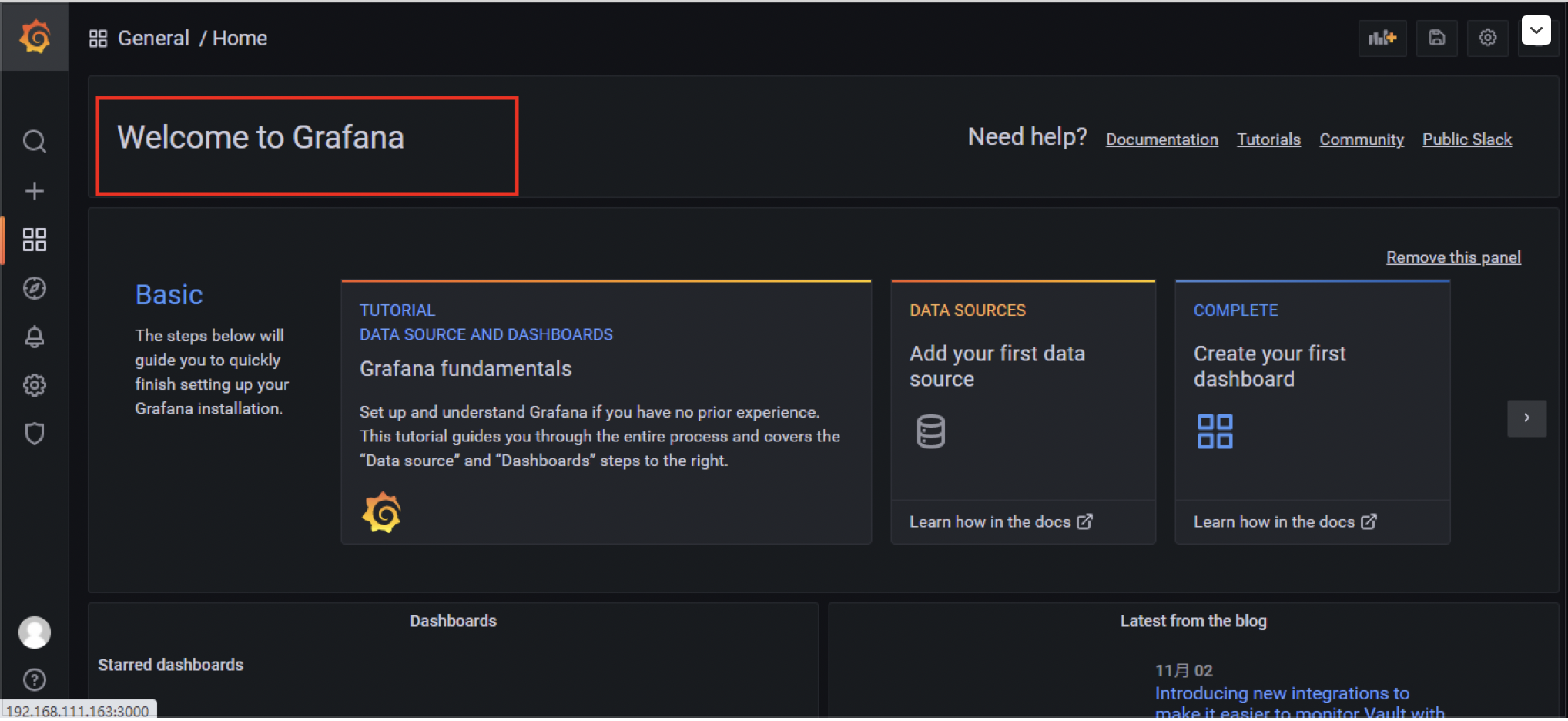Click the 192.168.111.163:3000 status URL
The width and height of the screenshot is (1568, 721).
pos(78,711)
